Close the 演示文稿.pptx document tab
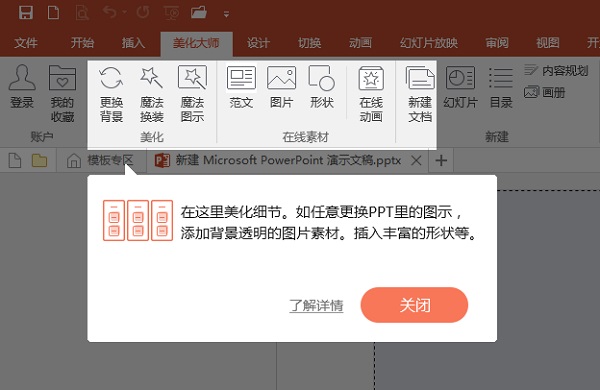The width and height of the screenshot is (600, 390). tap(416, 160)
